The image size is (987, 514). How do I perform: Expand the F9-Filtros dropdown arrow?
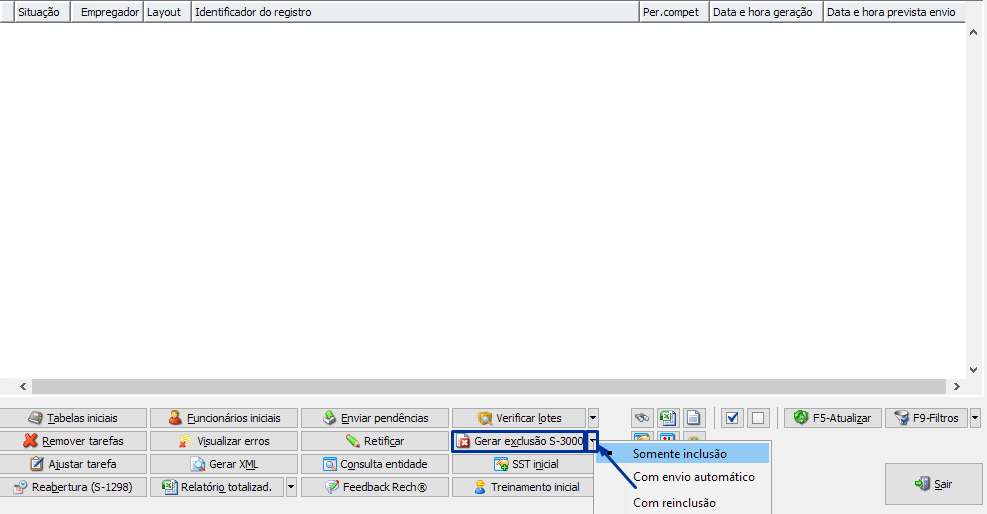(975, 418)
